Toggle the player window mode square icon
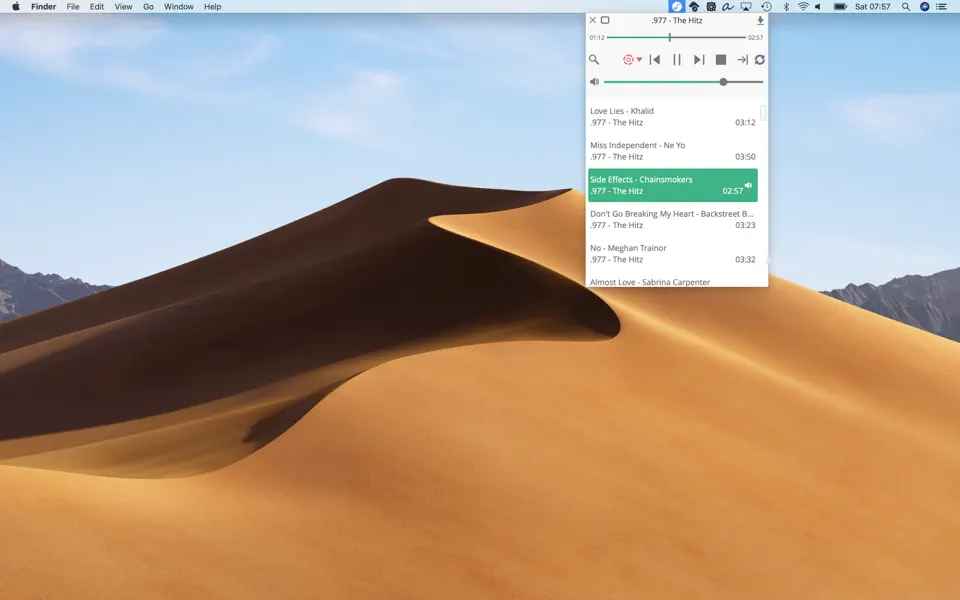This screenshot has height=600, width=960. point(605,20)
